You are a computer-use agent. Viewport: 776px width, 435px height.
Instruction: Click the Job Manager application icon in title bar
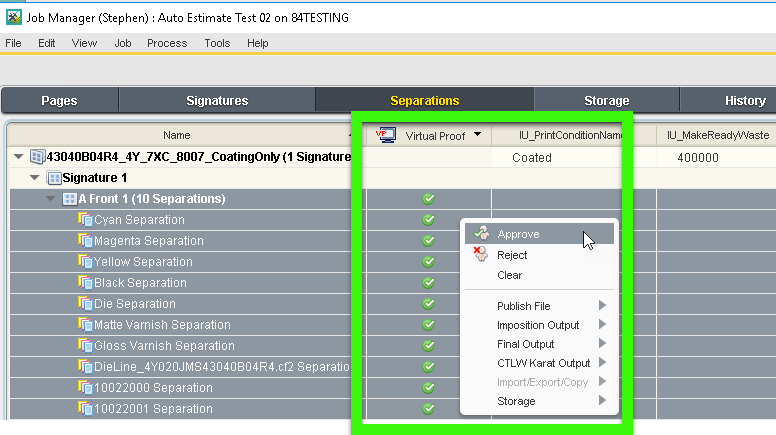pos(13,16)
